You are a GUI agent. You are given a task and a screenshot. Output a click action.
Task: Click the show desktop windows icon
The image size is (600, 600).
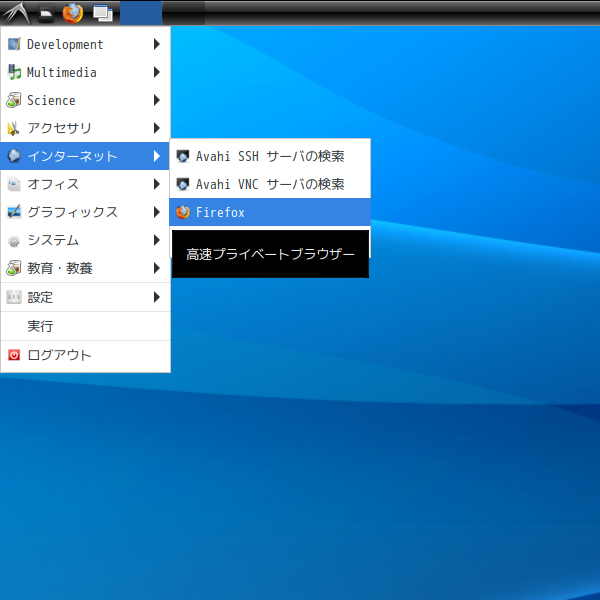click(x=103, y=13)
